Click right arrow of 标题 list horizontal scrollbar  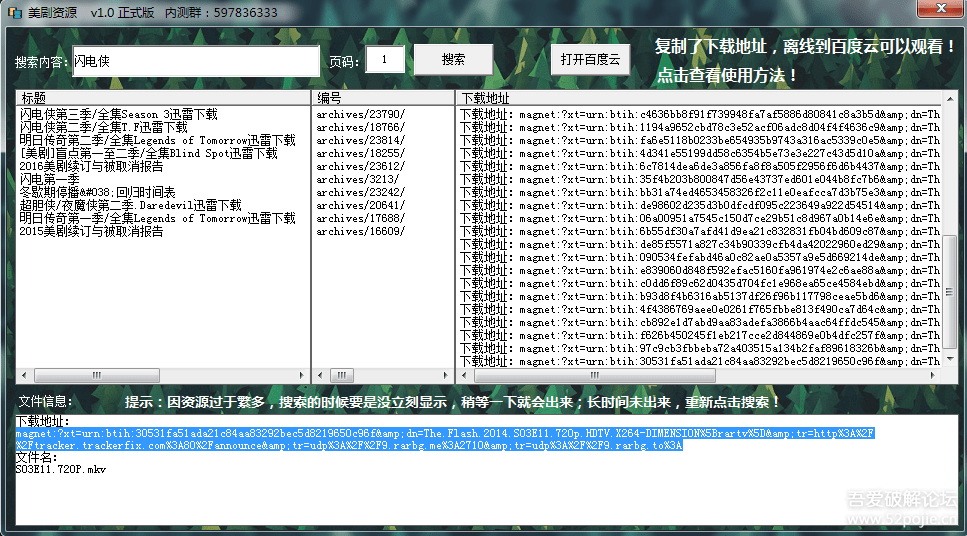pos(301,375)
